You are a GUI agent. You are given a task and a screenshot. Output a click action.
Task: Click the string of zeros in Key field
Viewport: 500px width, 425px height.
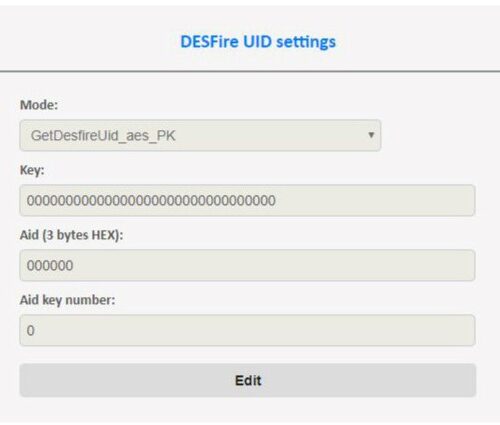point(151,201)
